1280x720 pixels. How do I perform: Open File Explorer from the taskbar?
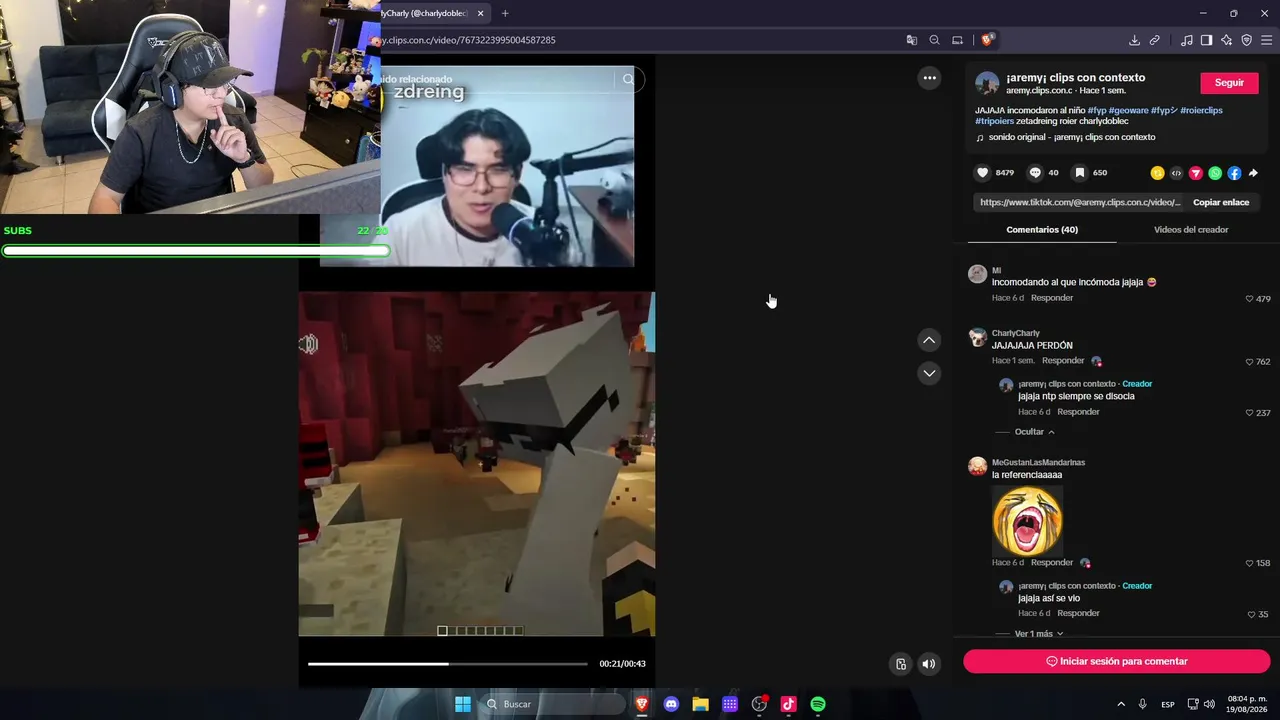click(701, 704)
